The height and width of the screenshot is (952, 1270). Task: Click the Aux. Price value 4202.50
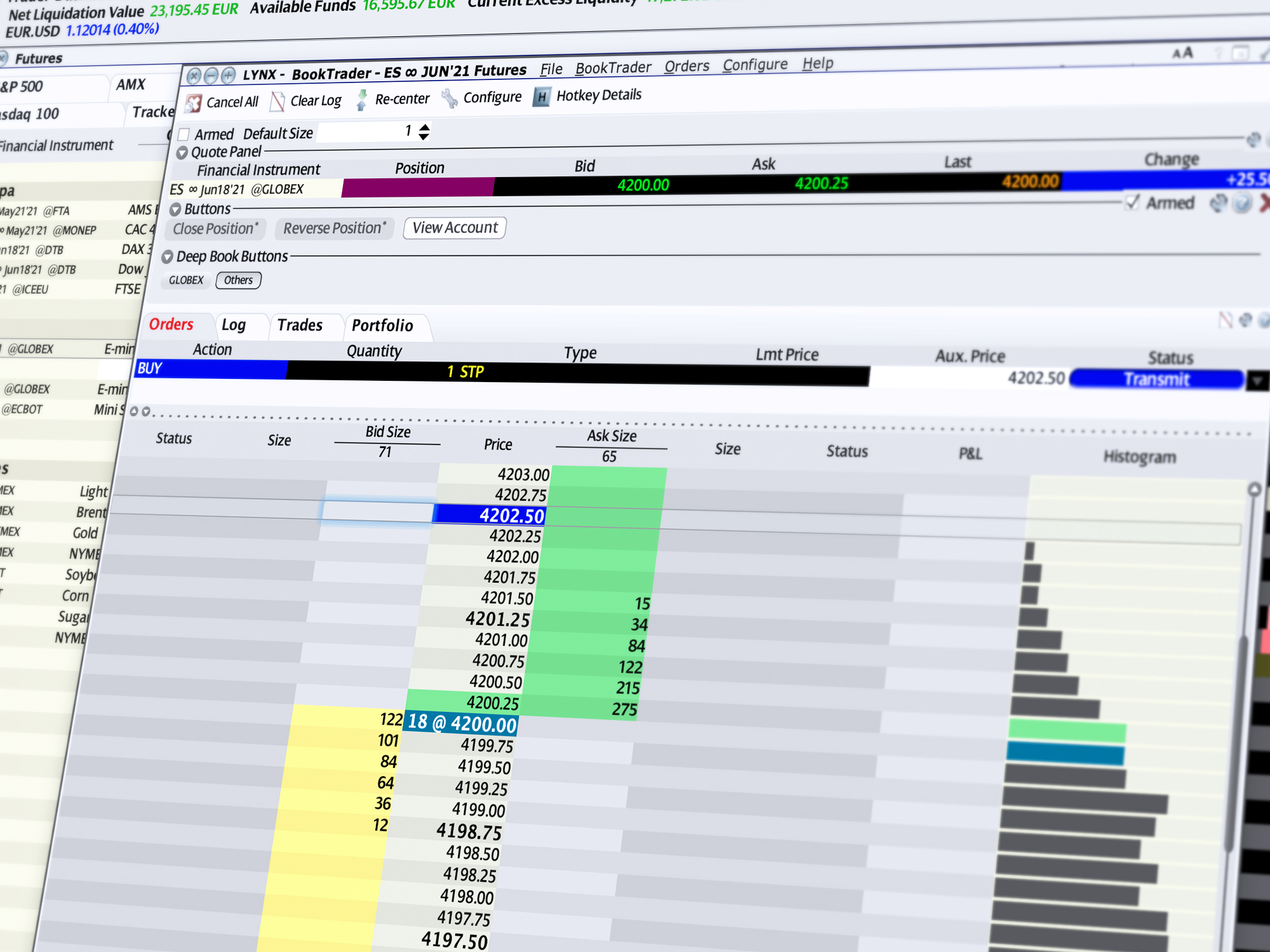(1036, 378)
